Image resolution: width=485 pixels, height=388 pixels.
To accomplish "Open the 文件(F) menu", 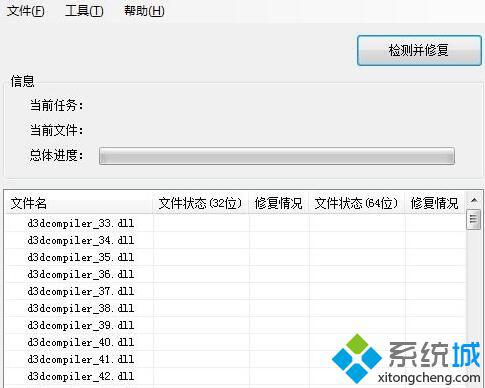I will point(26,11).
